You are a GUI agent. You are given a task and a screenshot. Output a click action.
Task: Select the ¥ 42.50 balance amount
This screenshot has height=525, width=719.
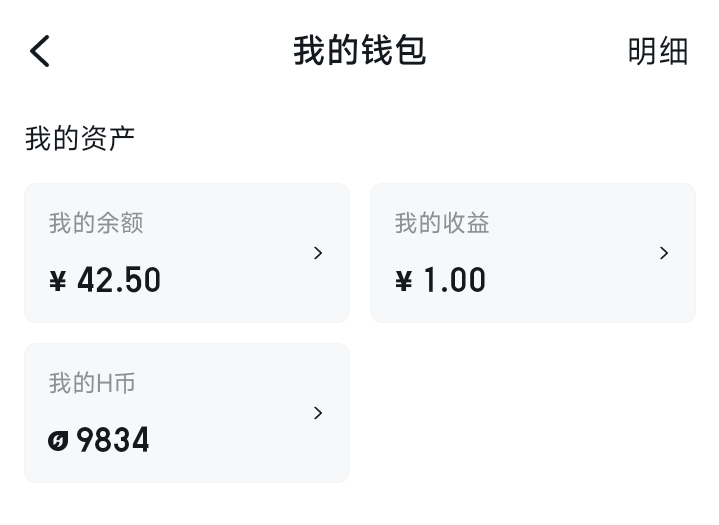pyautogui.click(x=105, y=280)
